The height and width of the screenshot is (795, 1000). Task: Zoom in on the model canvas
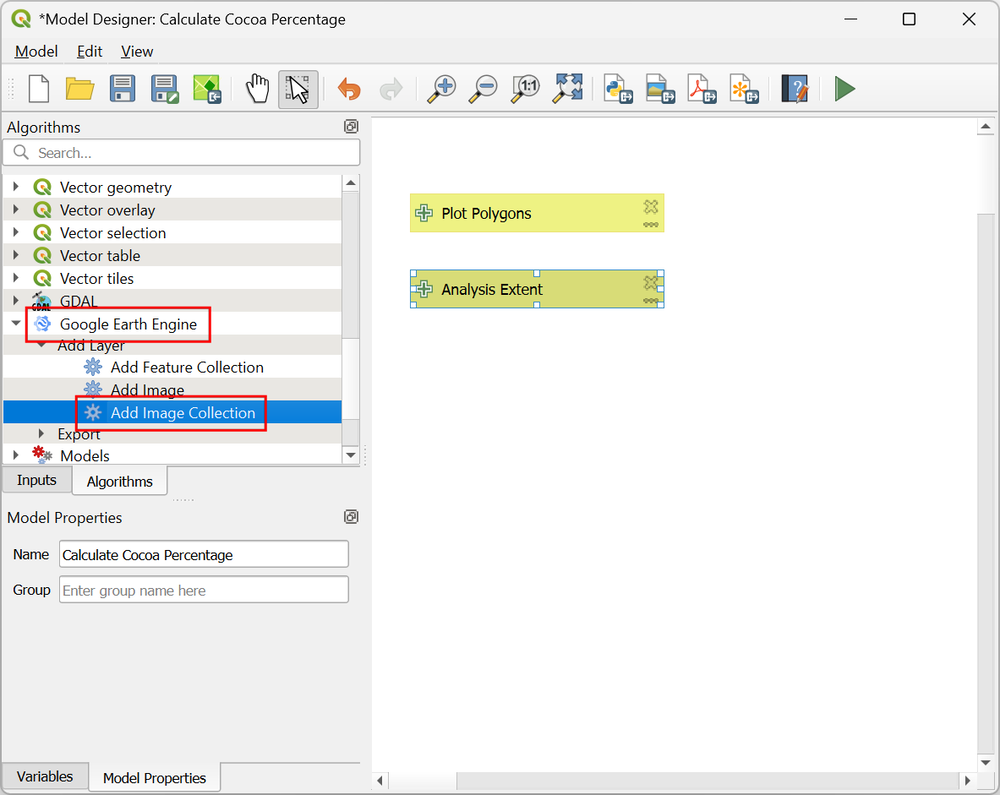(441, 89)
